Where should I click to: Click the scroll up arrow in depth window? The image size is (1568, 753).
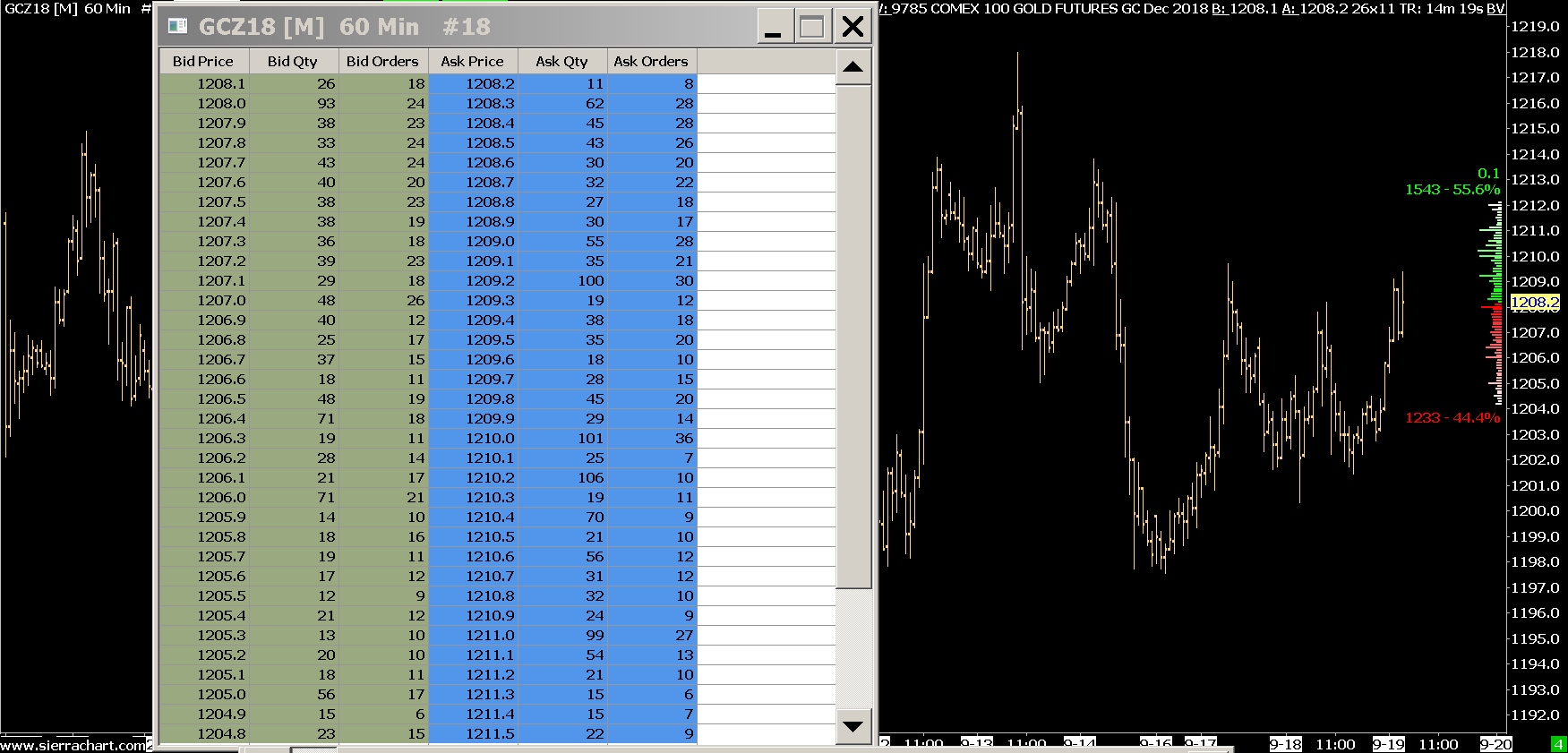(853, 67)
